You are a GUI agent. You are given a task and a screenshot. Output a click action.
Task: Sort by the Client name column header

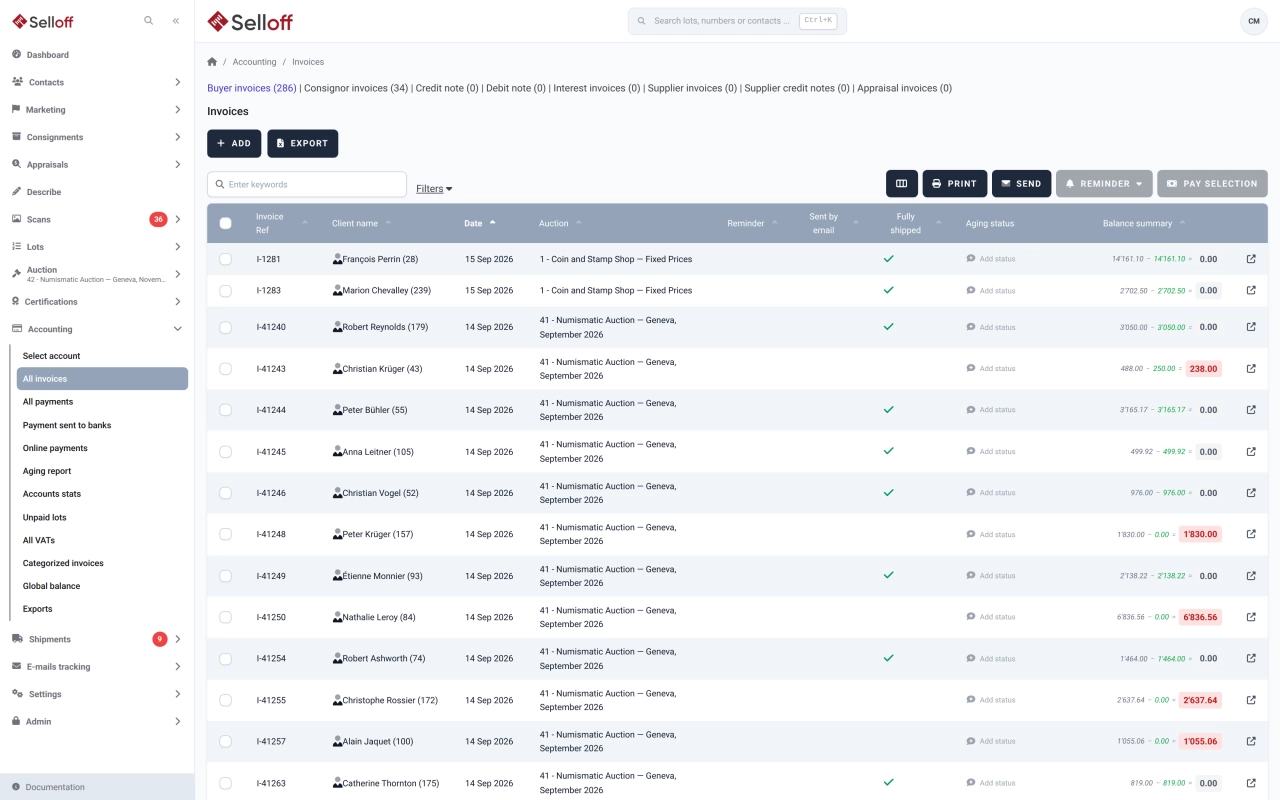pyautogui.click(x=362, y=223)
